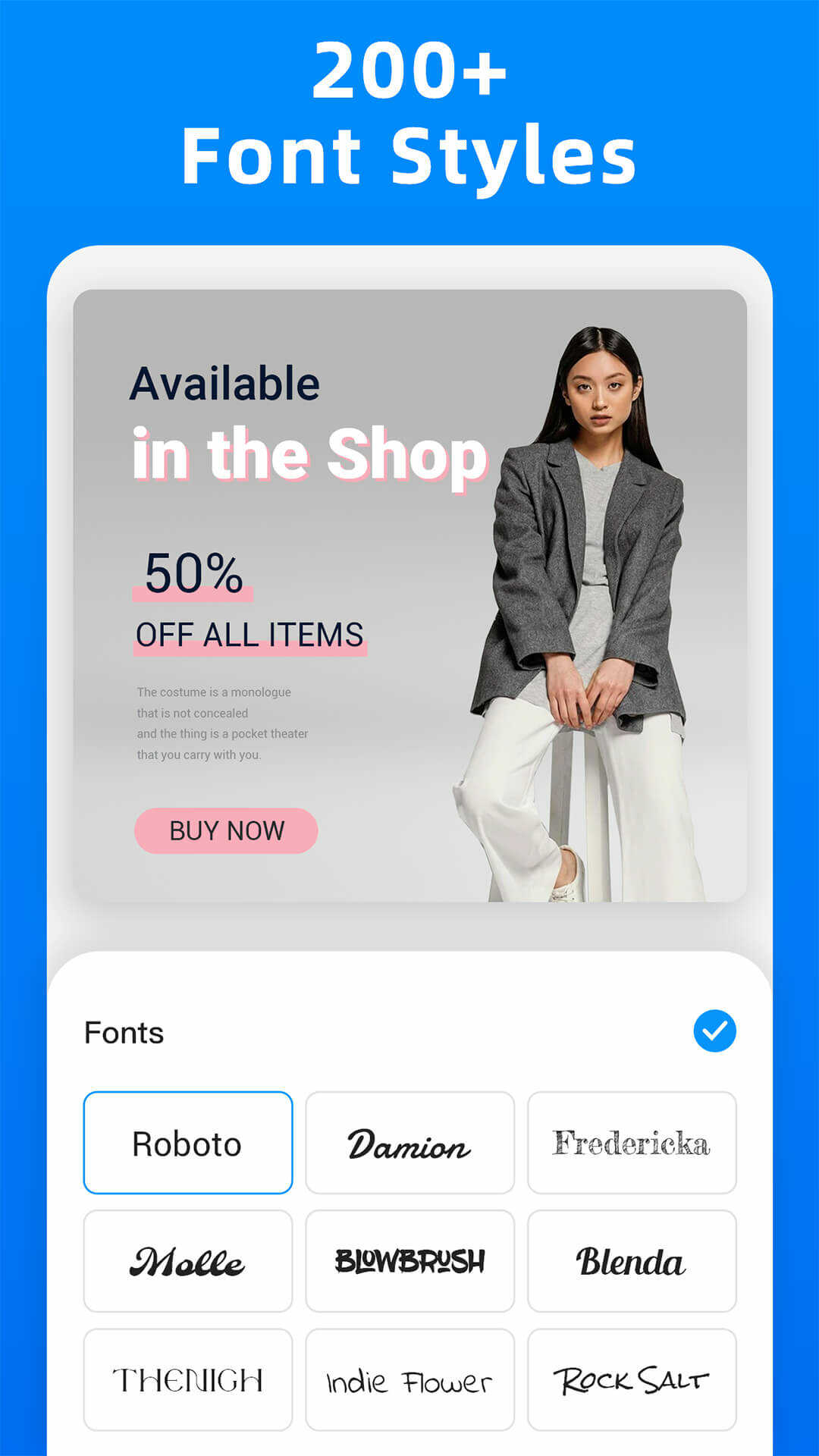819x1456 pixels.
Task: Select the "in the Shop" headline text
Action: coord(309,457)
